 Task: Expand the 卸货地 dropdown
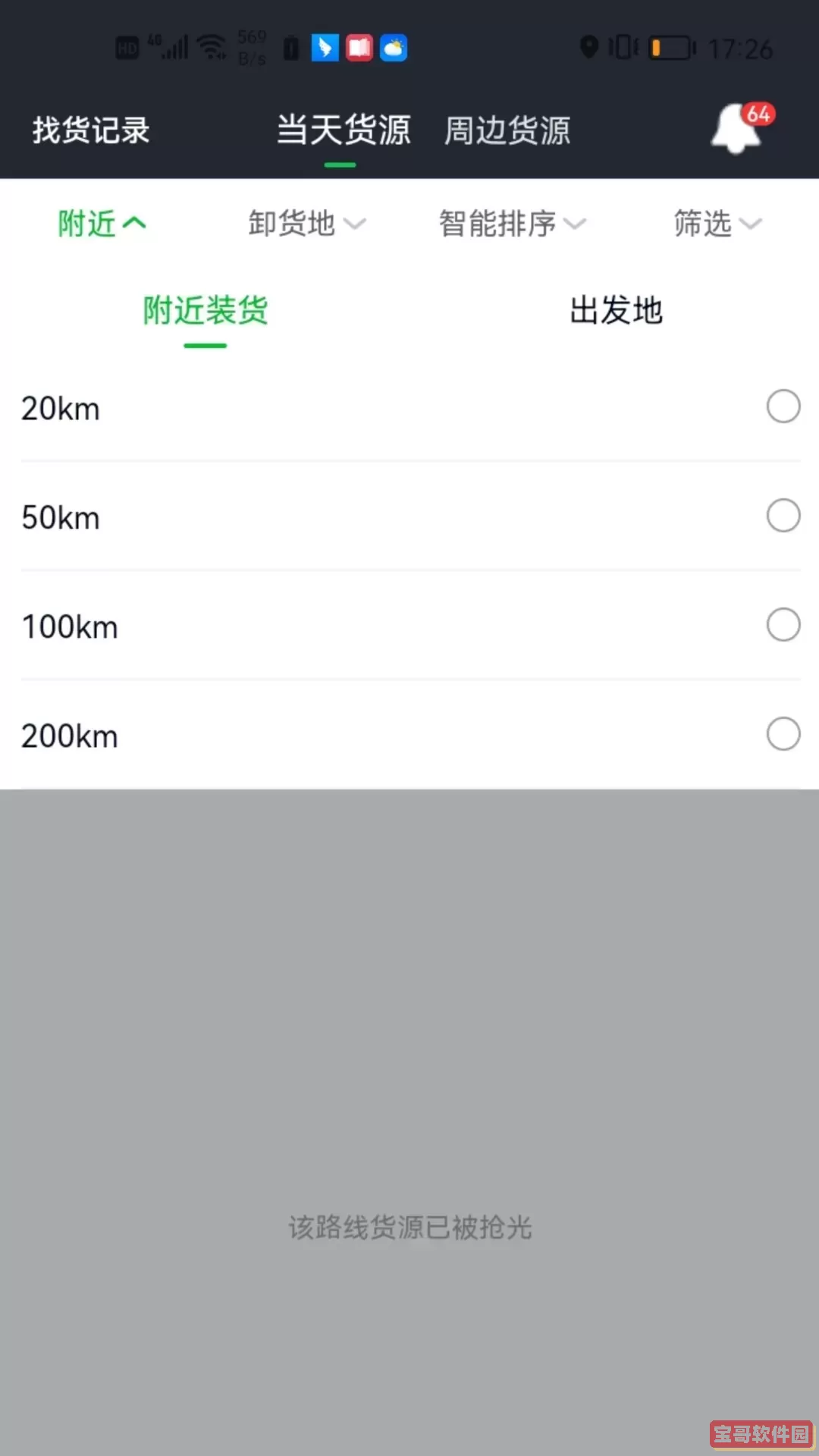[x=306, y=224]
